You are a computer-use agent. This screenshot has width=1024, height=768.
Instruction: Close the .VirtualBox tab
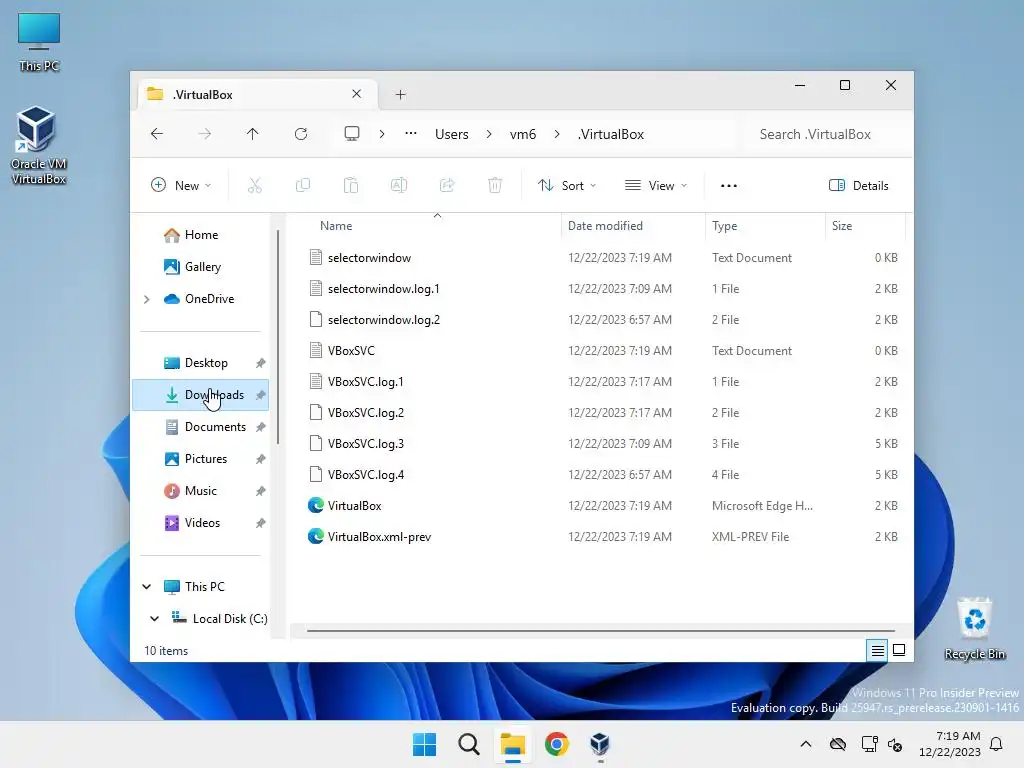point(357,94)
